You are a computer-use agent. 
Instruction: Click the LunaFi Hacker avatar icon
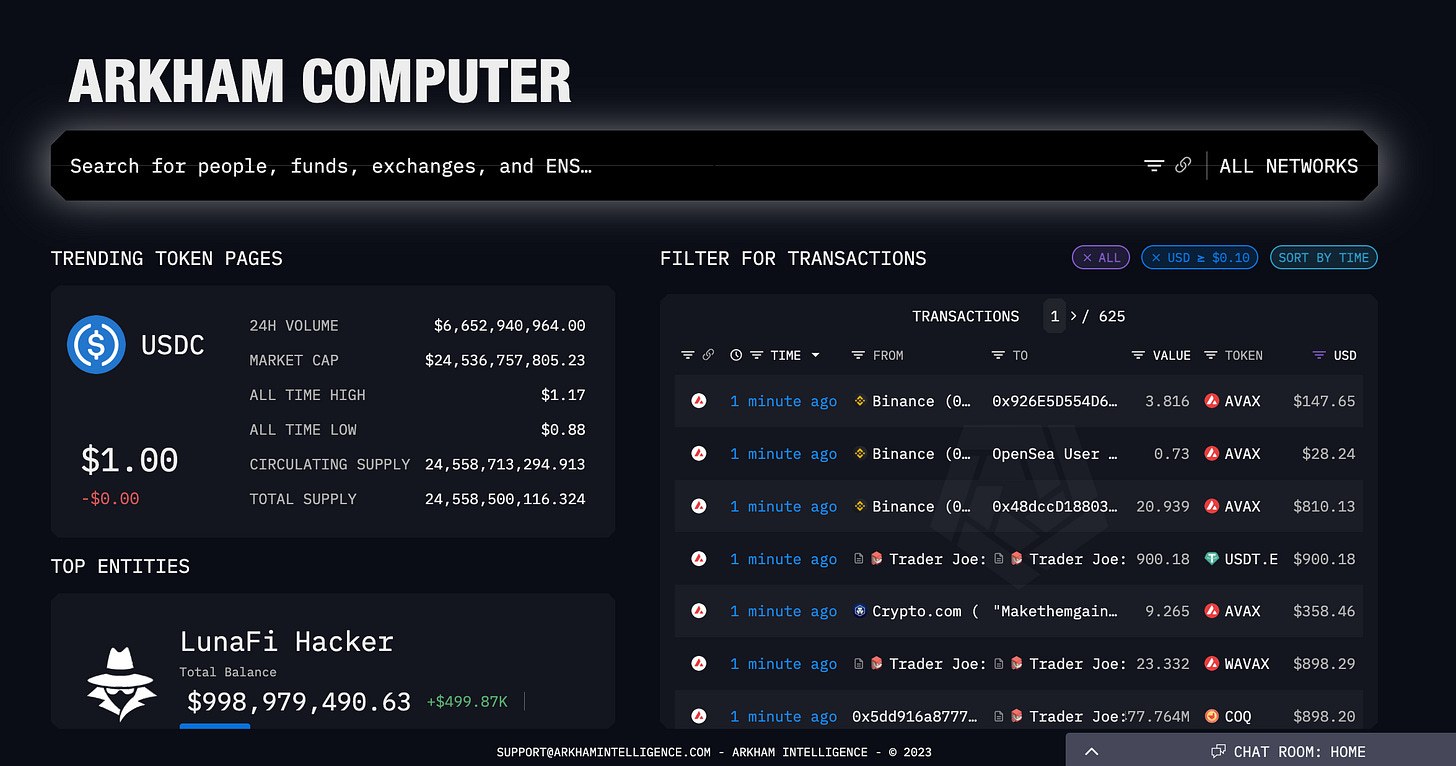(122, 684)
